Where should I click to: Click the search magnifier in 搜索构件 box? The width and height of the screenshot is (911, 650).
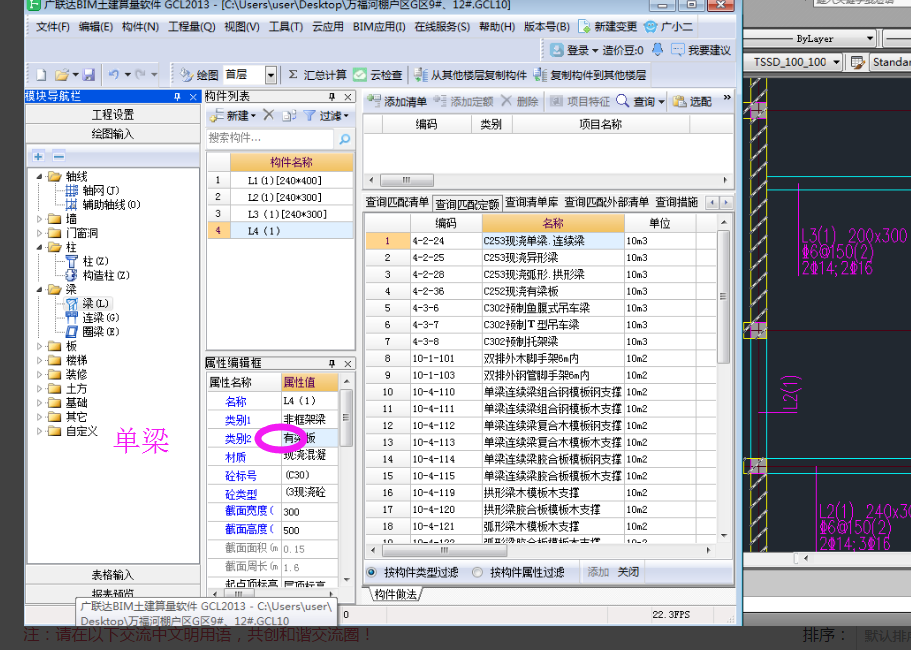coord(345,139)
